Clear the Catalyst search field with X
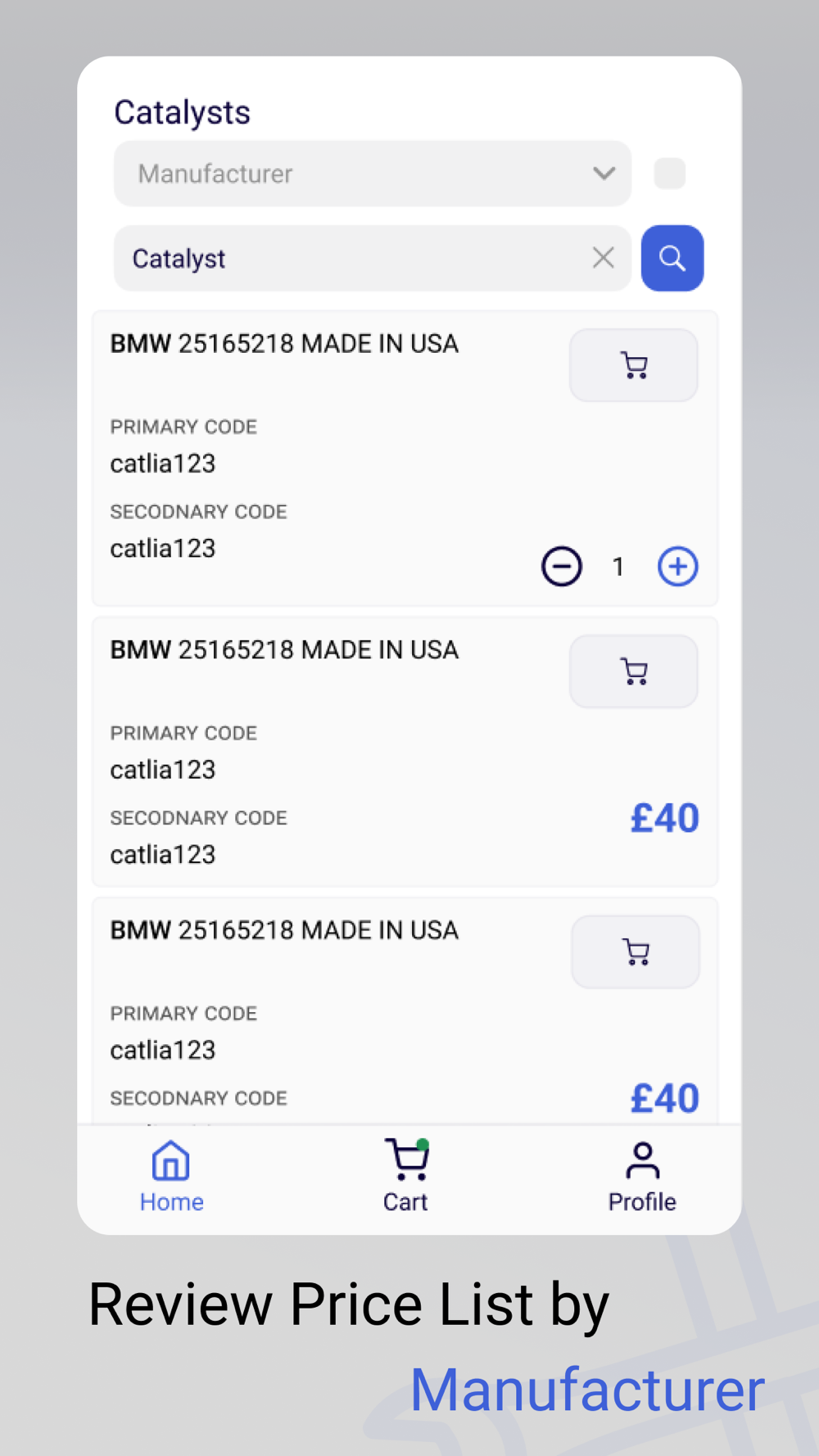This screenshot has height=1456, width=819. (x=604, y=258)
